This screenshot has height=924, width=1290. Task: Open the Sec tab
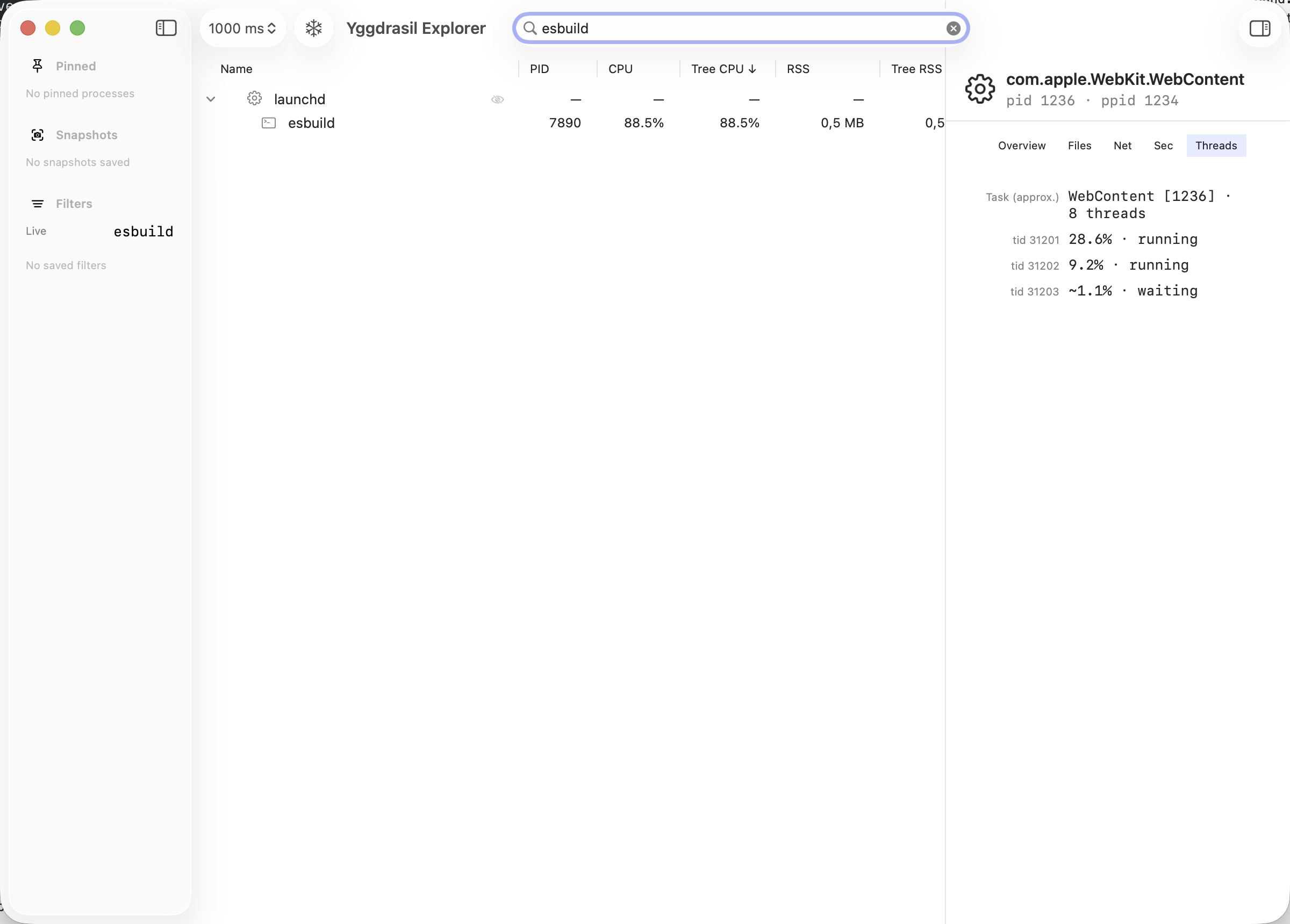point(1163,146)
